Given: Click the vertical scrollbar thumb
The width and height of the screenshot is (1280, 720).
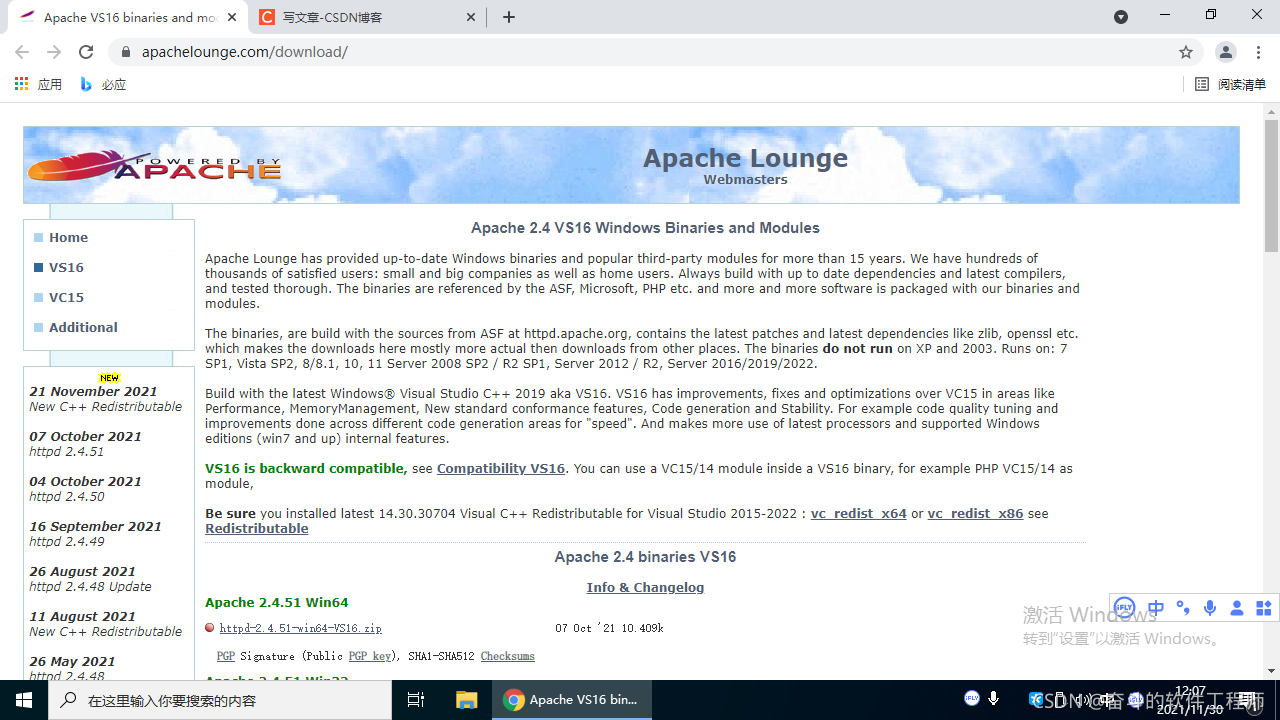Looking at the screenshot, I should [x=1271, y=185].
